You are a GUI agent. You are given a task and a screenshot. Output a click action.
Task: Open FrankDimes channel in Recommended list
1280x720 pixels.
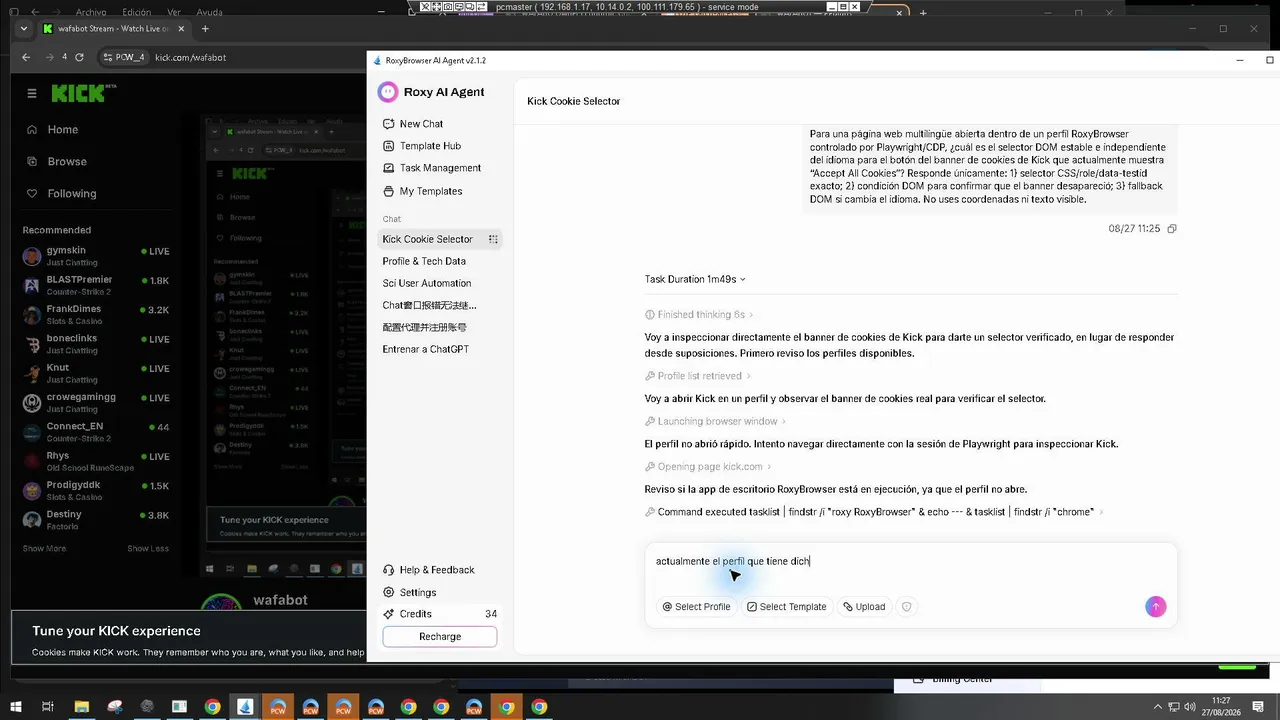point(96,315)
